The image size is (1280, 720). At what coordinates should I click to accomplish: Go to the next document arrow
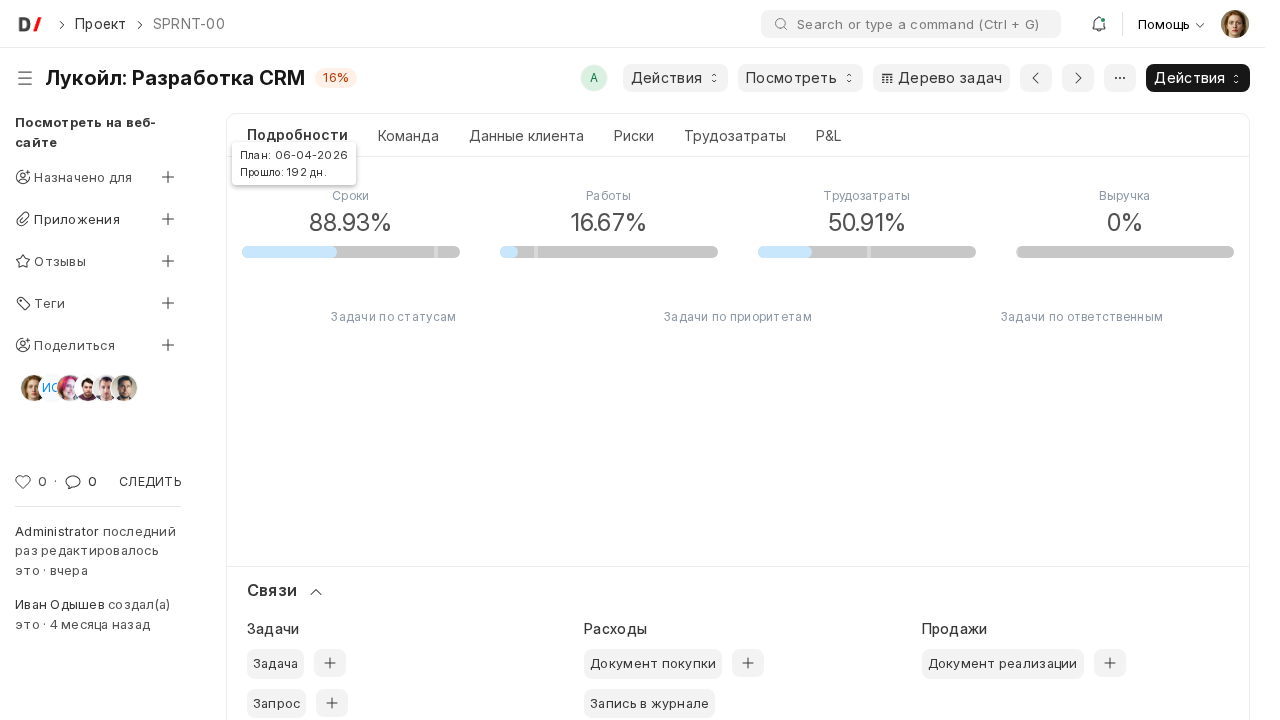(1078, 78)
